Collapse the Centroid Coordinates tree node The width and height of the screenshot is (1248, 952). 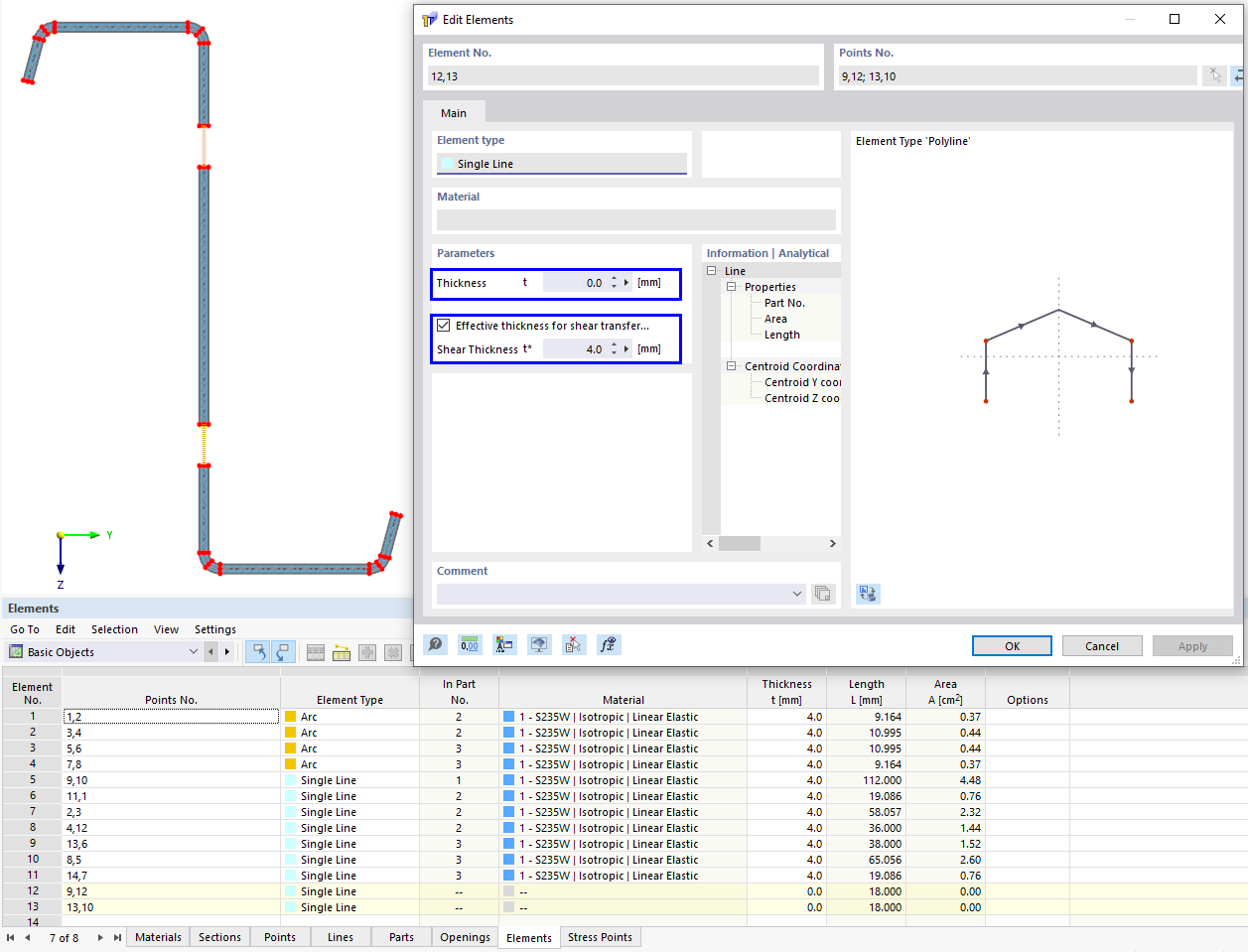(732, 366)
